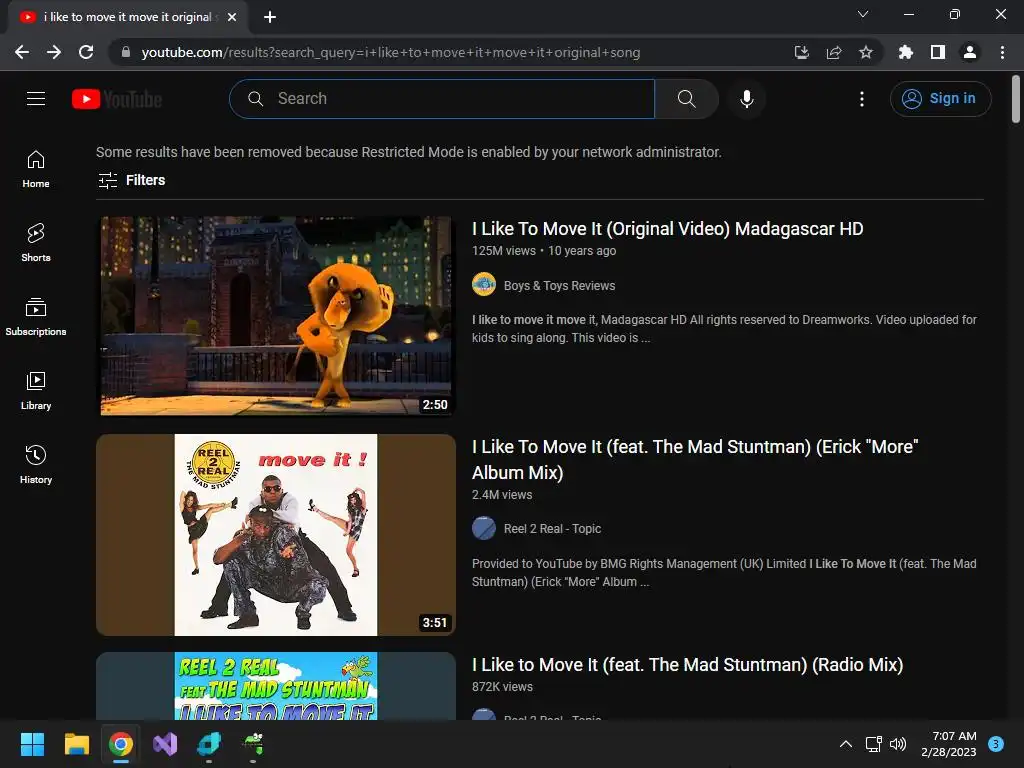Click the Boys & Toys Reviews channel avatar

(x=484, y=285)
